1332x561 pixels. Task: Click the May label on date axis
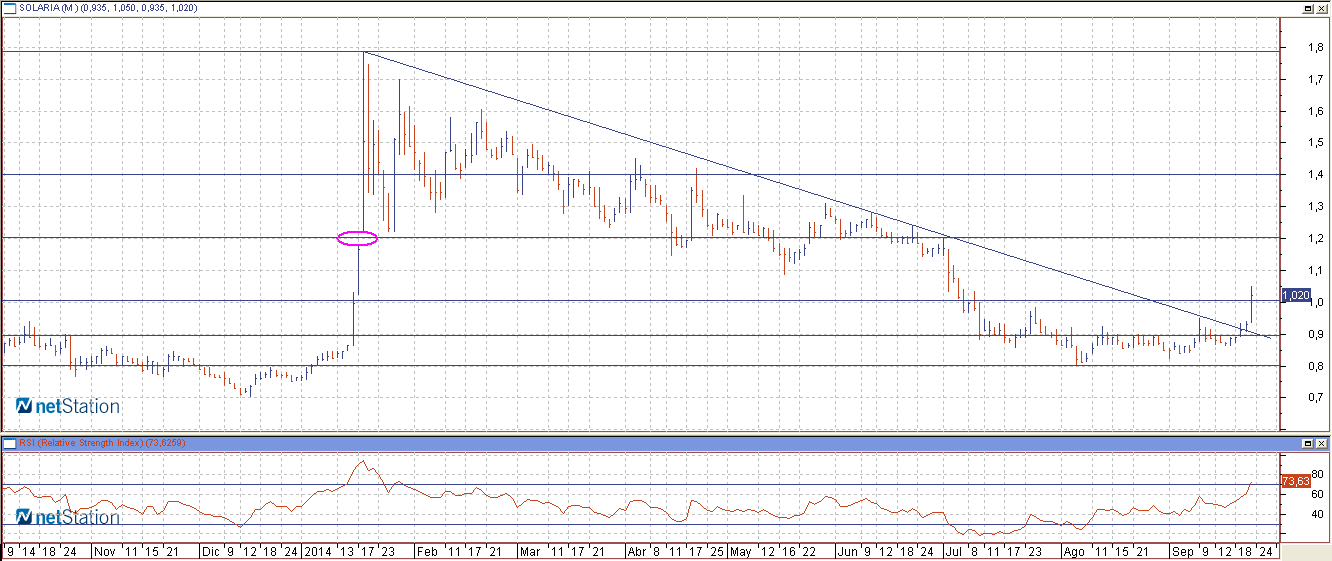click(741, 551)
